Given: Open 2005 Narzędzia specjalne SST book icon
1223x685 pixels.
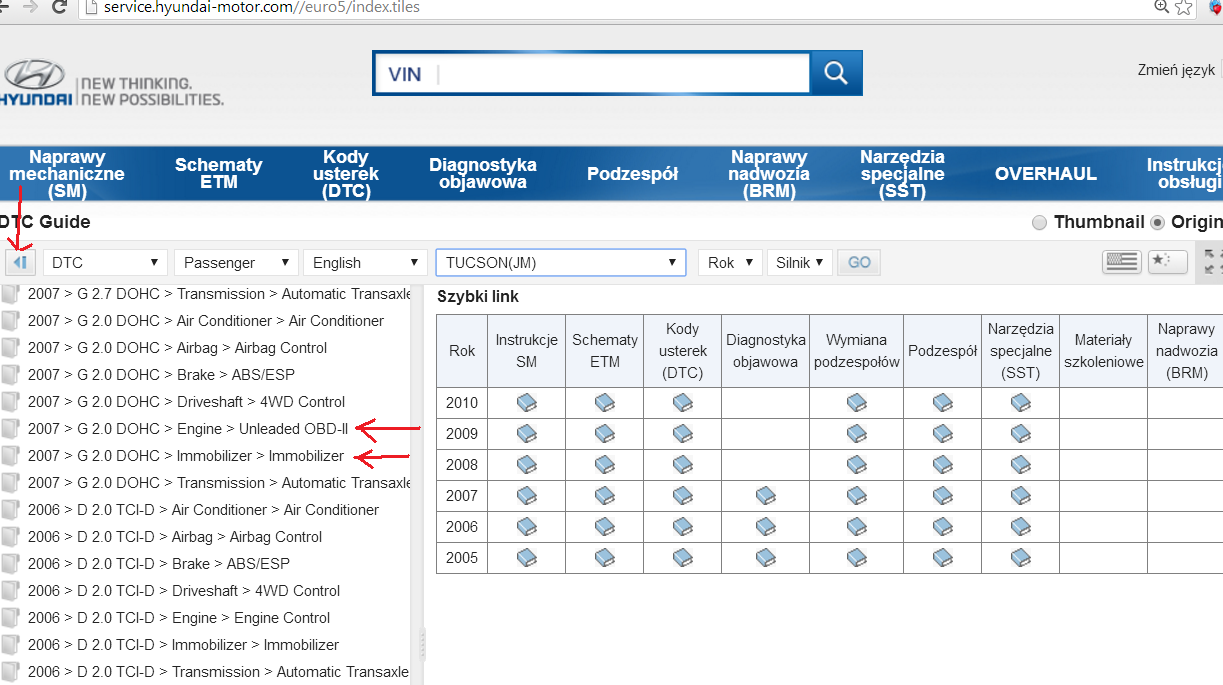Looking at the screenshot, I should (1021, 558).
